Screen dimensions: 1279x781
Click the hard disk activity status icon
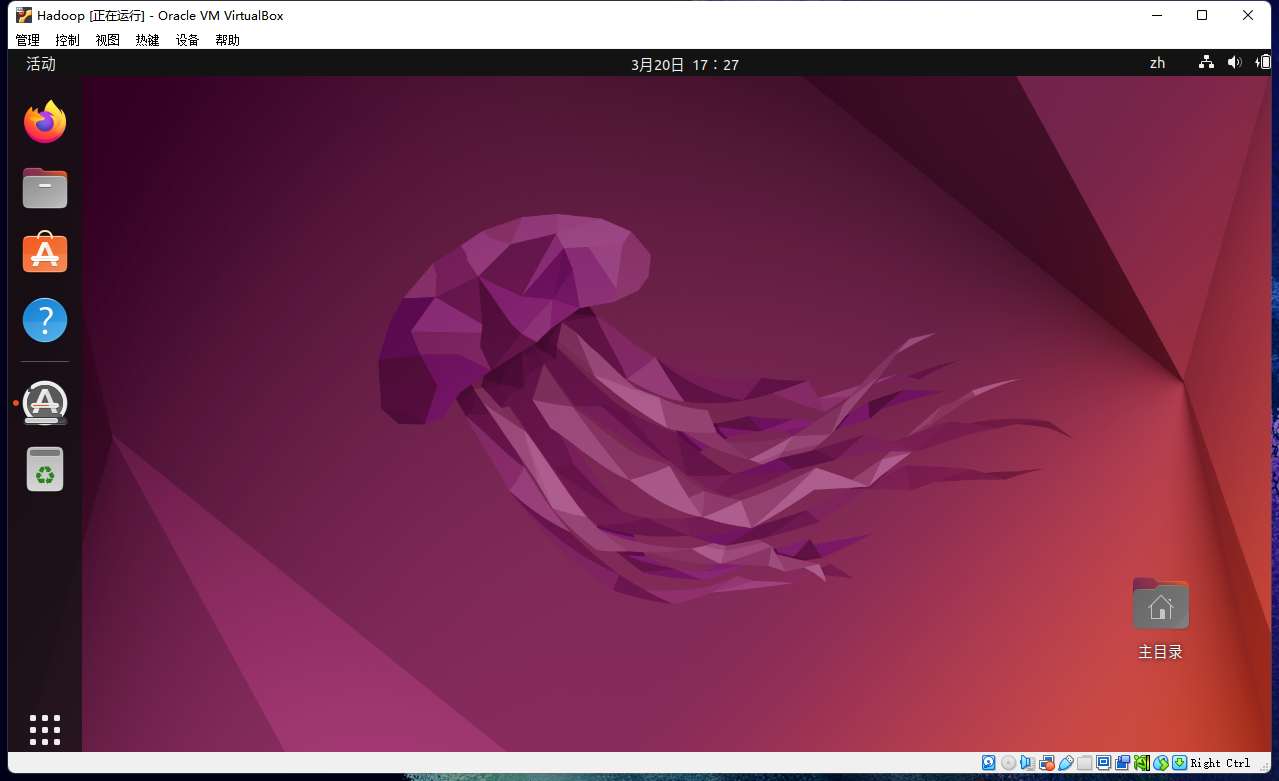989,763
